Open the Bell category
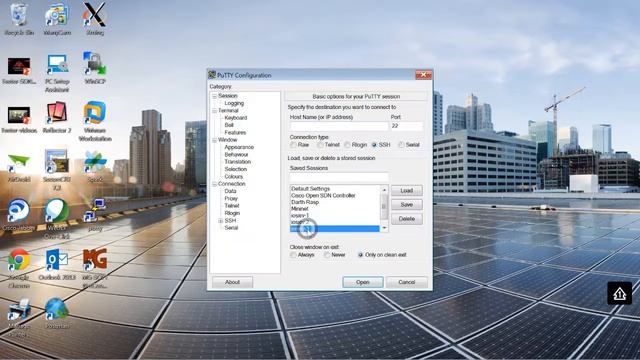This screenshot has height=360, width=640. [229, 125]
